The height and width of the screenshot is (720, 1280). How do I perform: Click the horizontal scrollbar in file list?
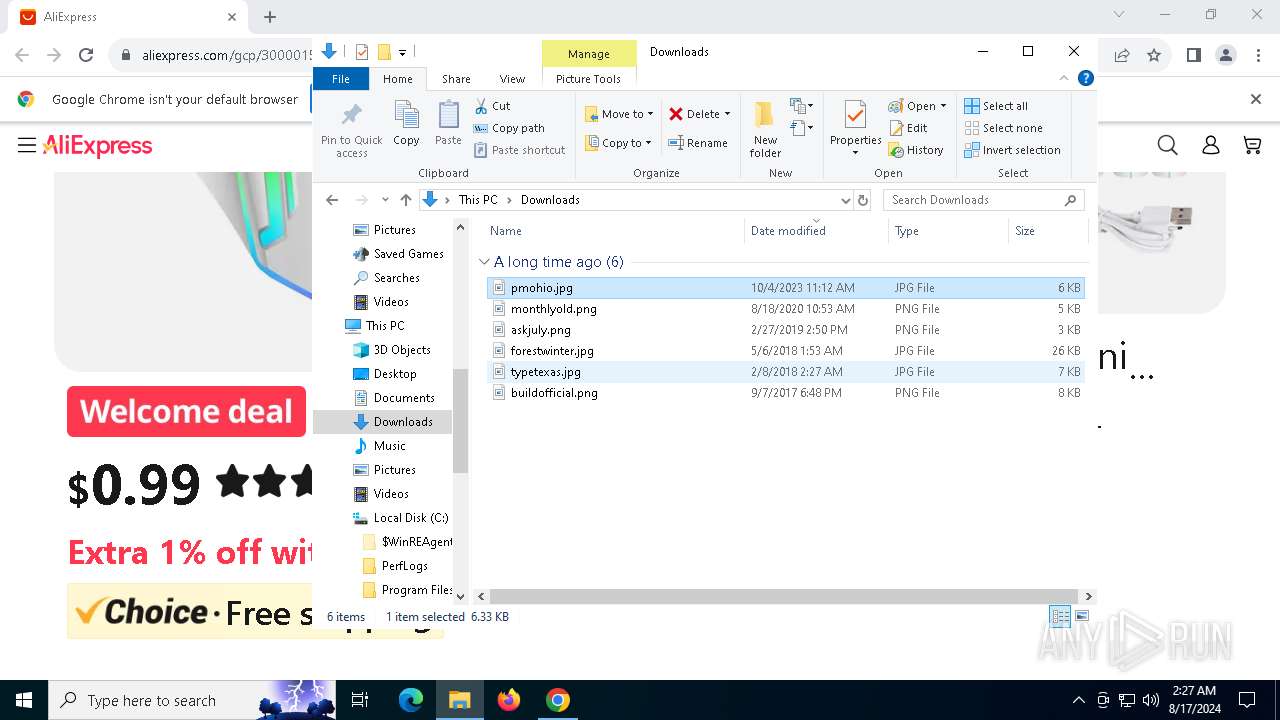[783, 596]
